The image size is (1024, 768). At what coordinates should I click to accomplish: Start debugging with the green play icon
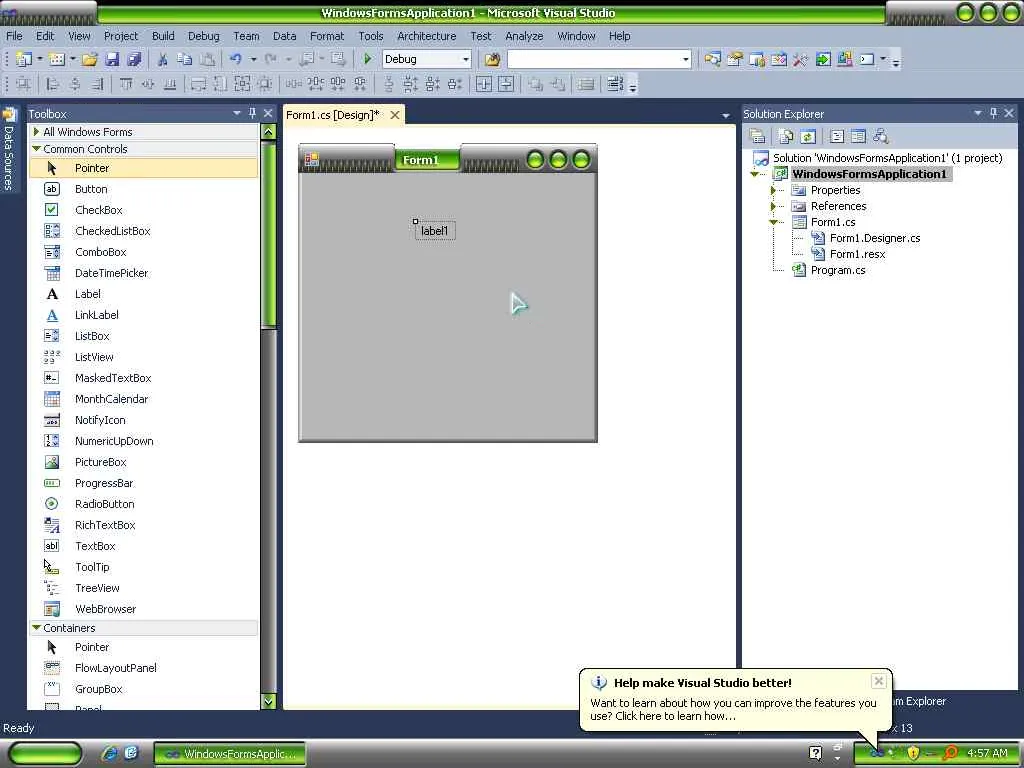[x=368, y=59]
